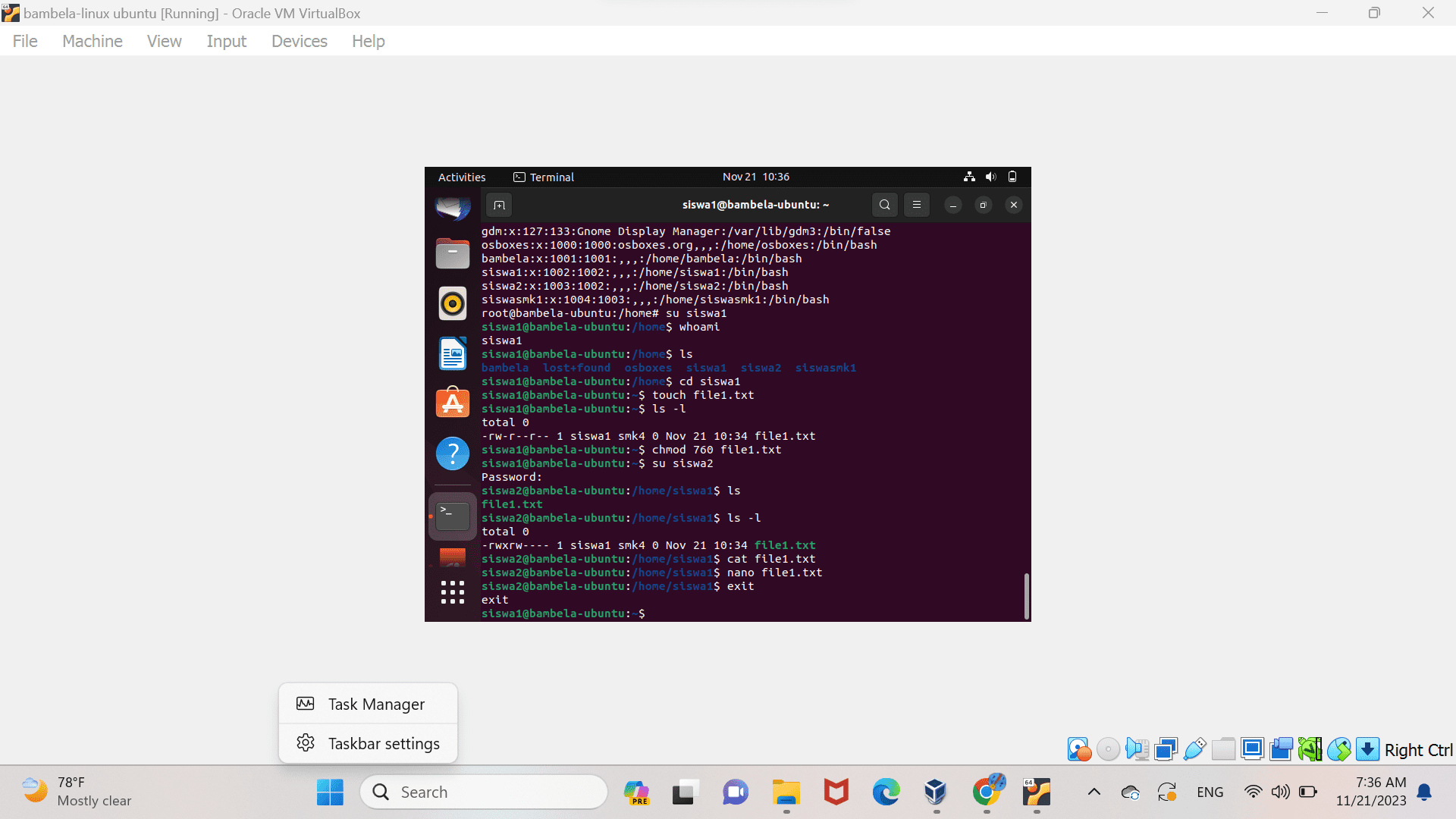Click the terminal search icon

point(884,205)
